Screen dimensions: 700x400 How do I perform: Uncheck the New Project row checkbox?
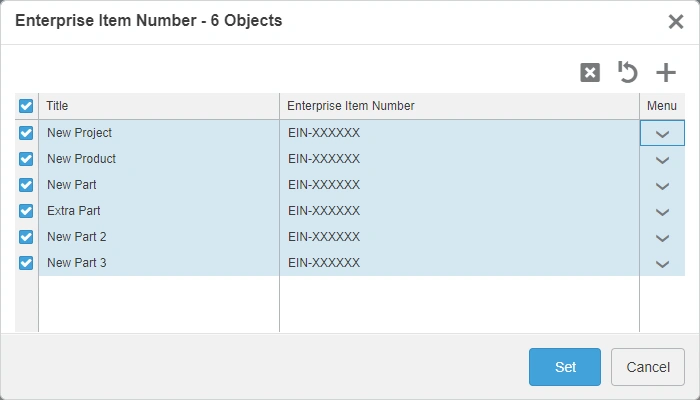pyautogui.click(x=27, y=132)
